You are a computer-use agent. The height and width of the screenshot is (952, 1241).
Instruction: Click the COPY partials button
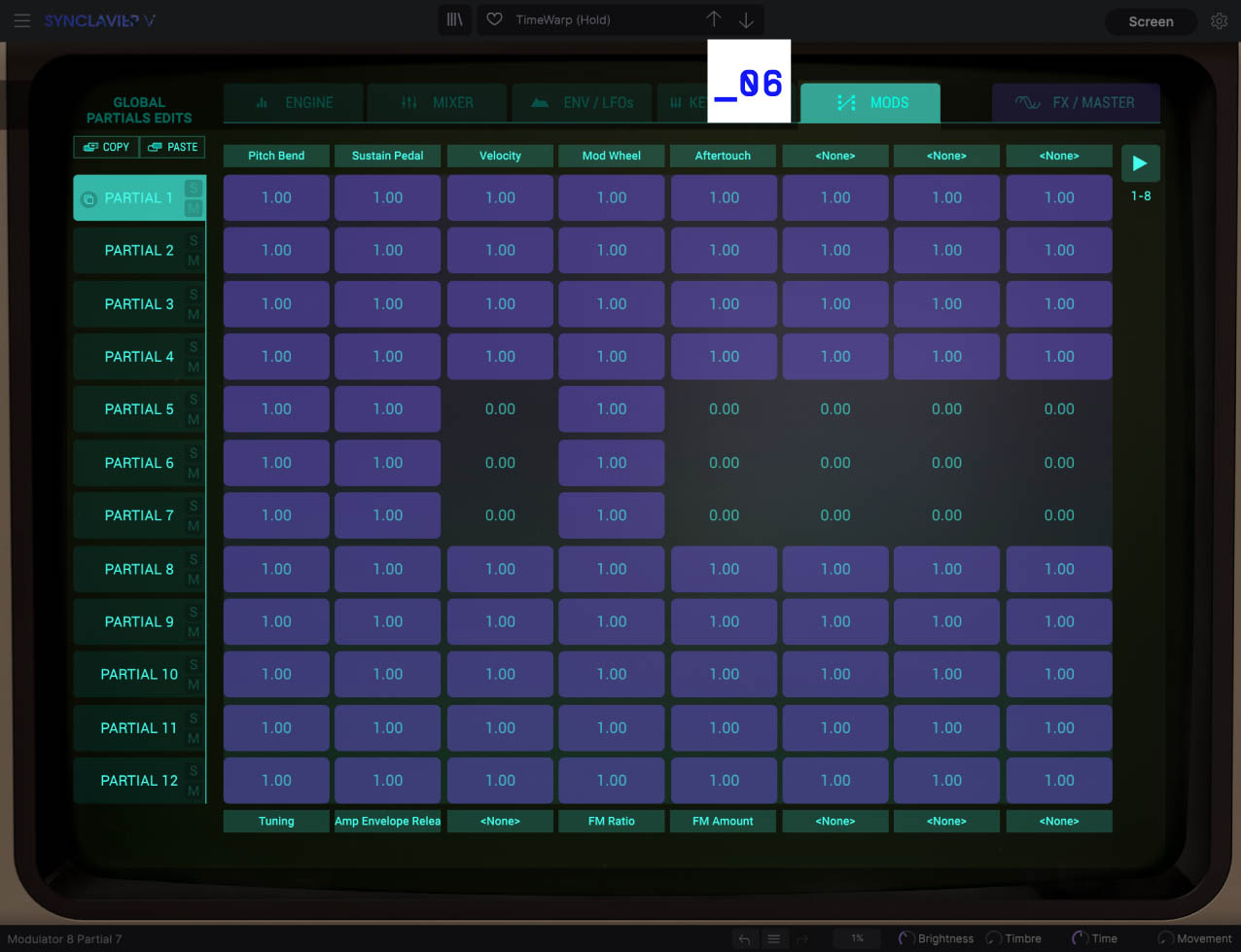105,147
